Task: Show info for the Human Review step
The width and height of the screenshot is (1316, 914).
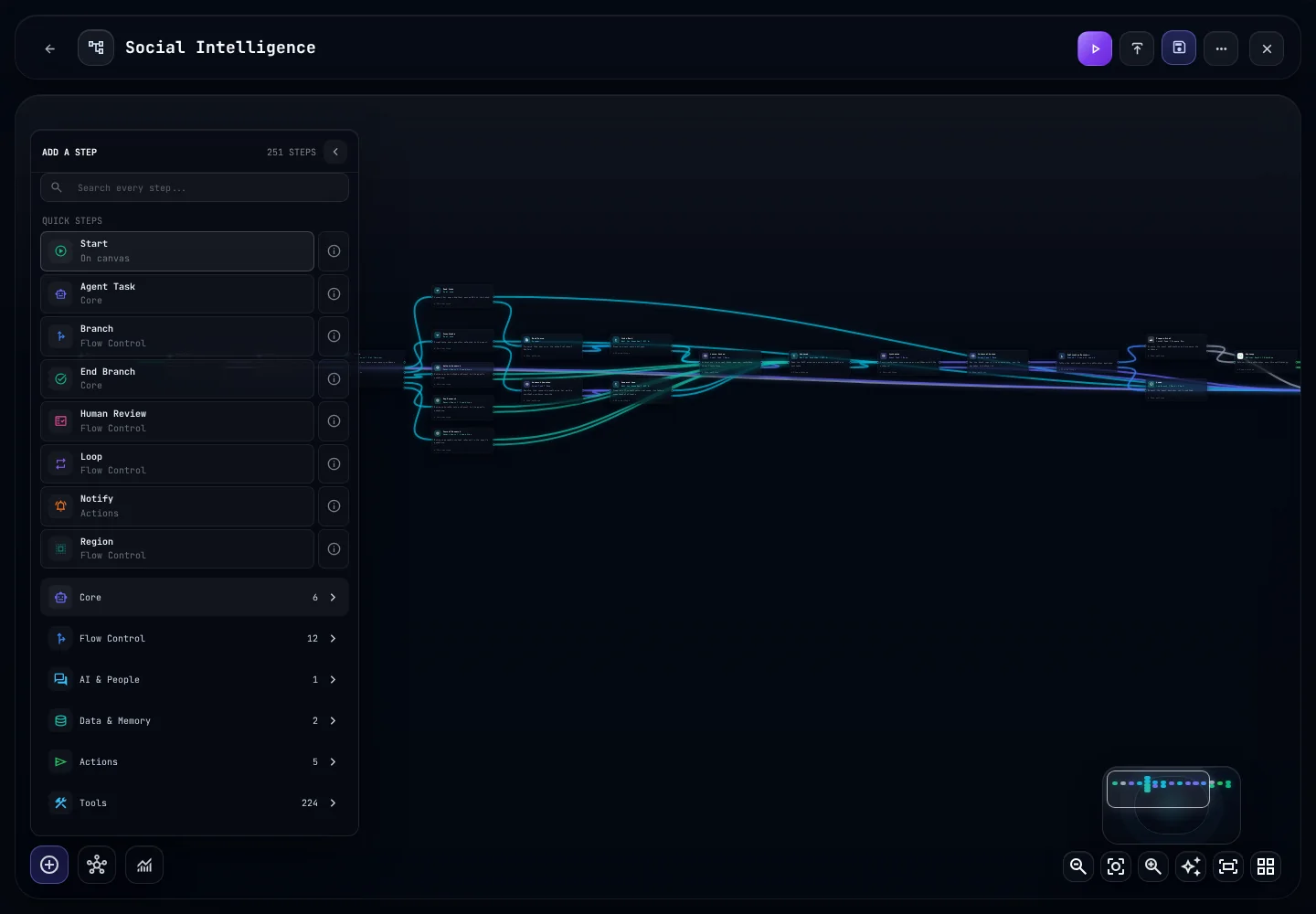Action: click(x=334, y=420)
